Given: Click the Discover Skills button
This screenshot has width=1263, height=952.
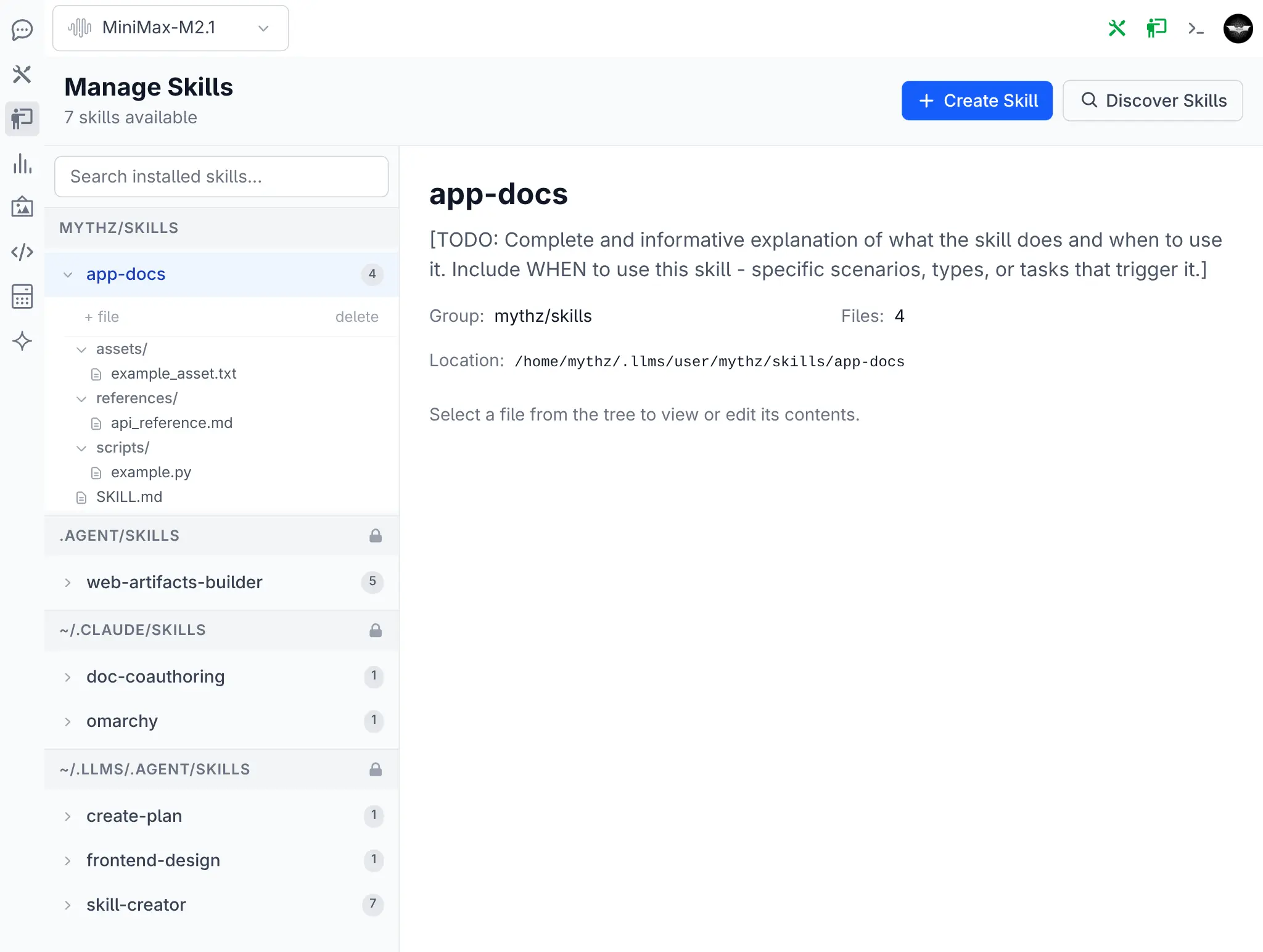Looking at the screenshot, I should tap(1152, 101).
